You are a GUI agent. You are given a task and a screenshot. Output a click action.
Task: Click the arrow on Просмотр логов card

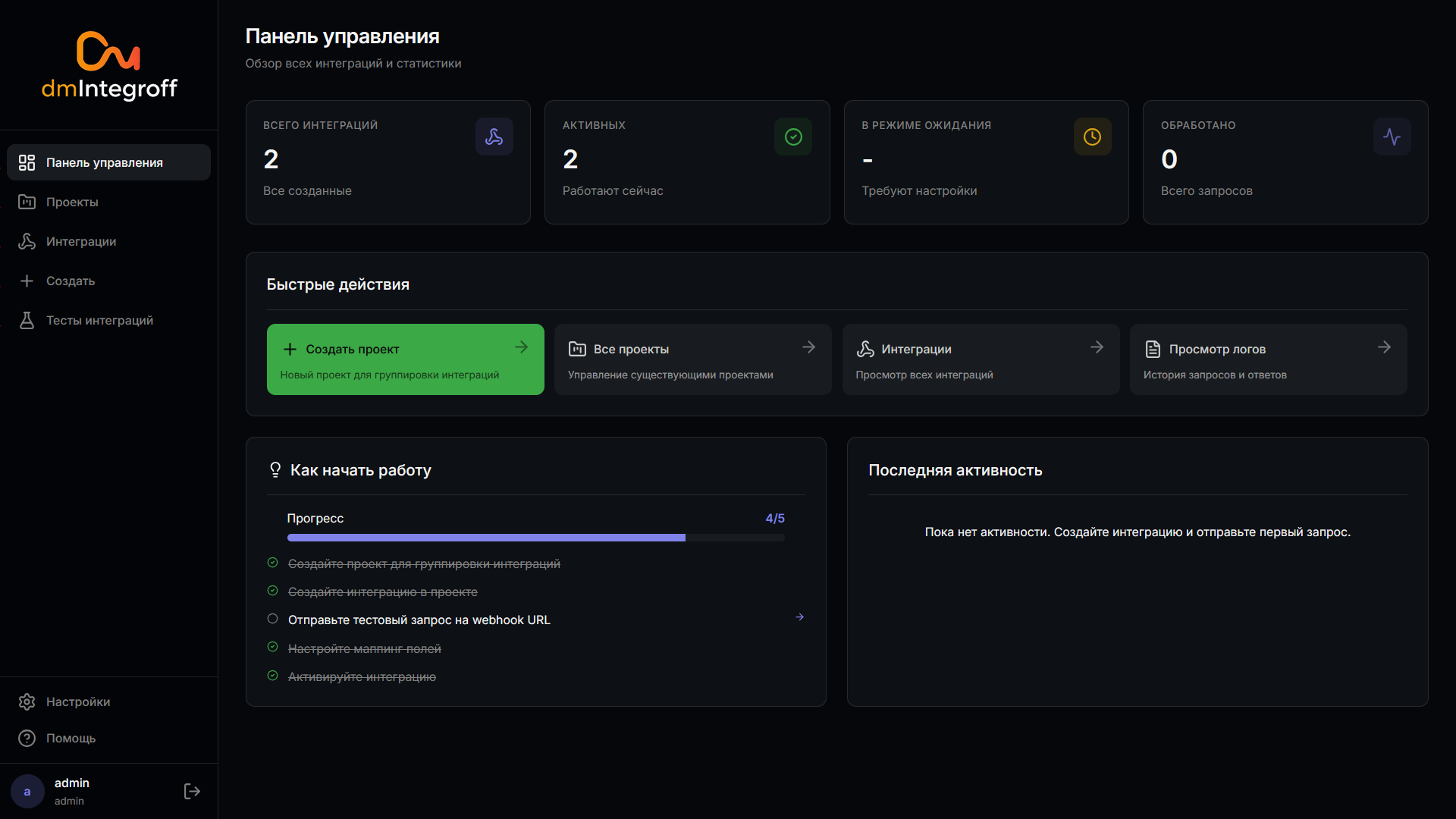click(x=1384, y=347)
